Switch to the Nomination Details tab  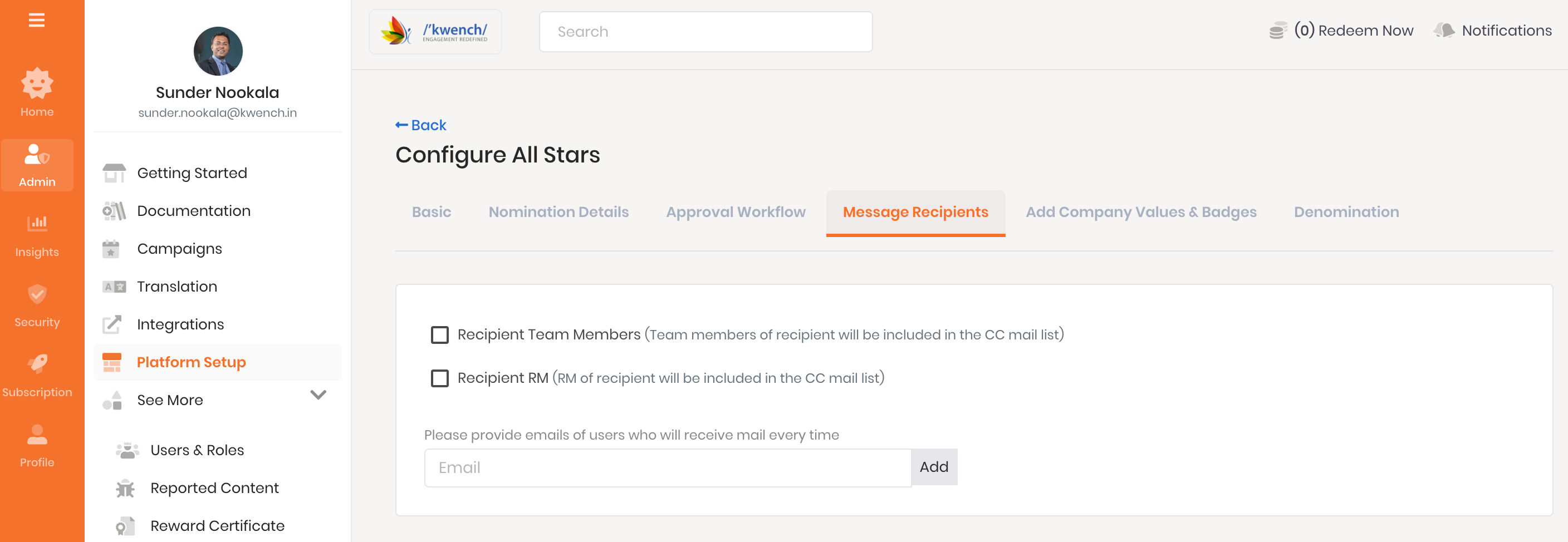point(558,213)
